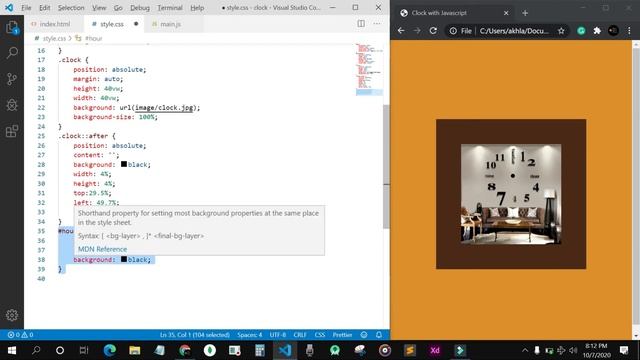Open the MDN Reference link in tooltip

point(102,249)
